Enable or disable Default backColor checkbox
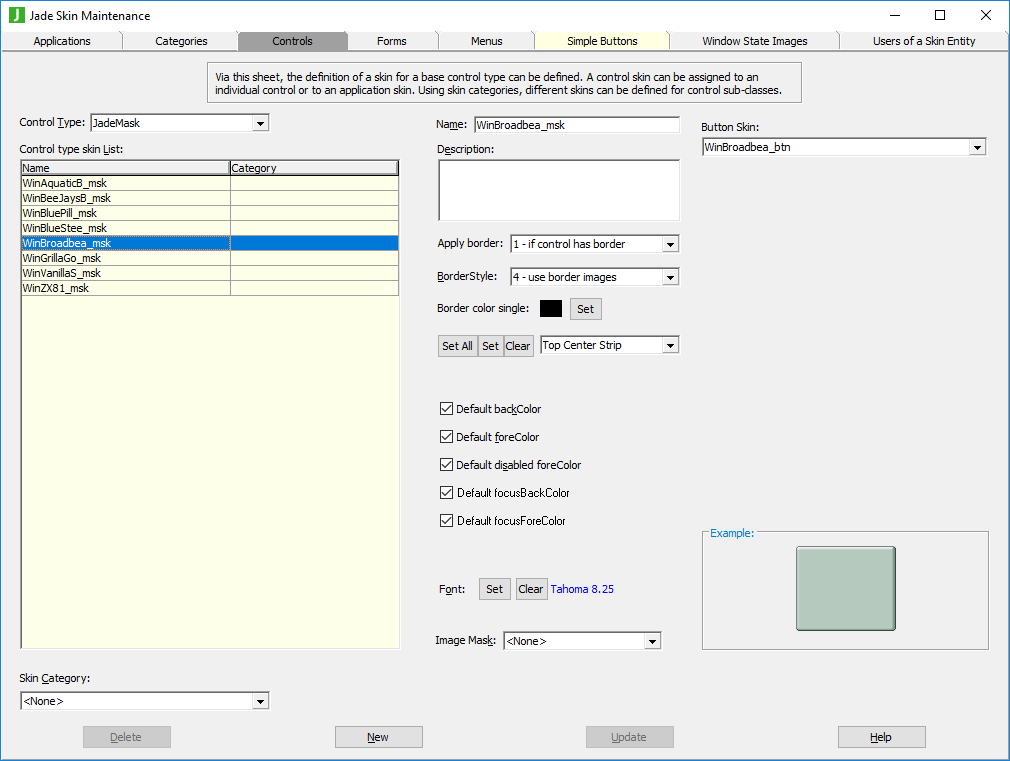This screenshot has height=761, width=1010. [446, 409]
